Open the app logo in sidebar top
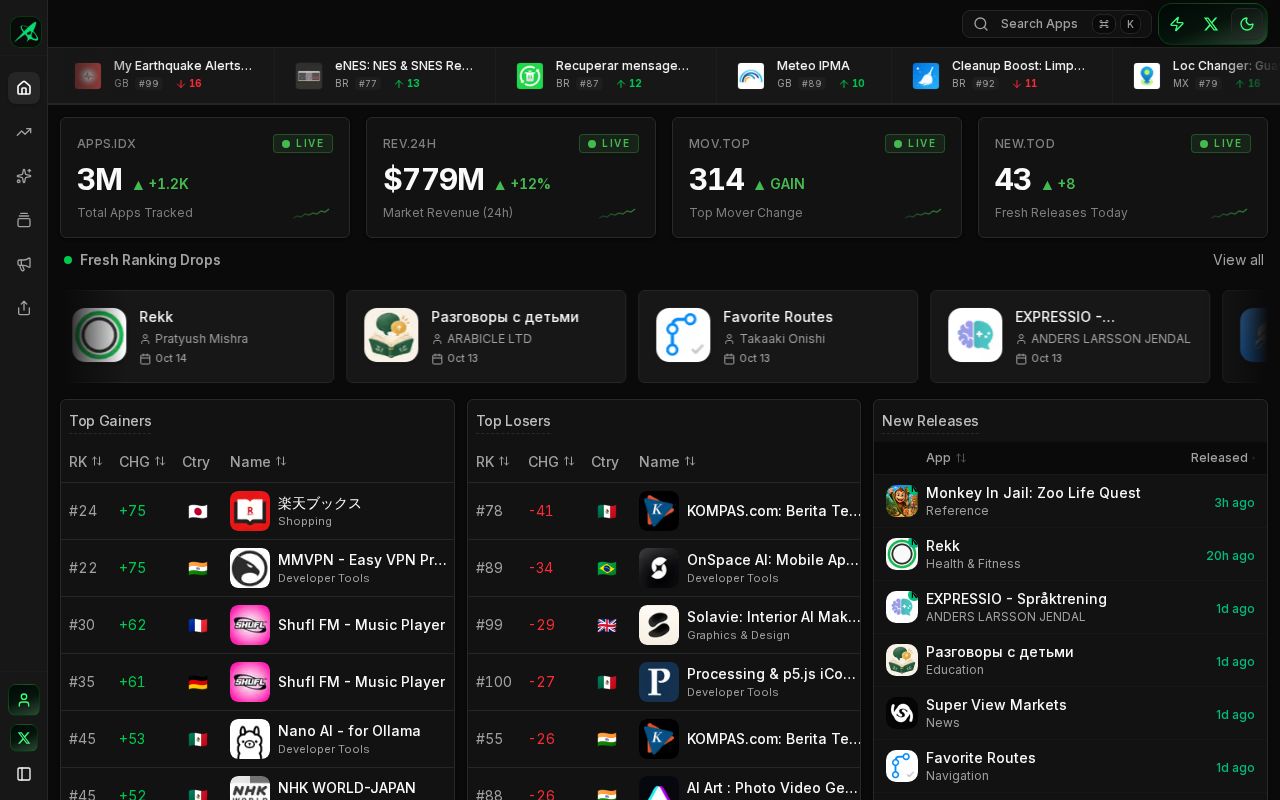The image size is (1280, 800). tap(26, 31)
